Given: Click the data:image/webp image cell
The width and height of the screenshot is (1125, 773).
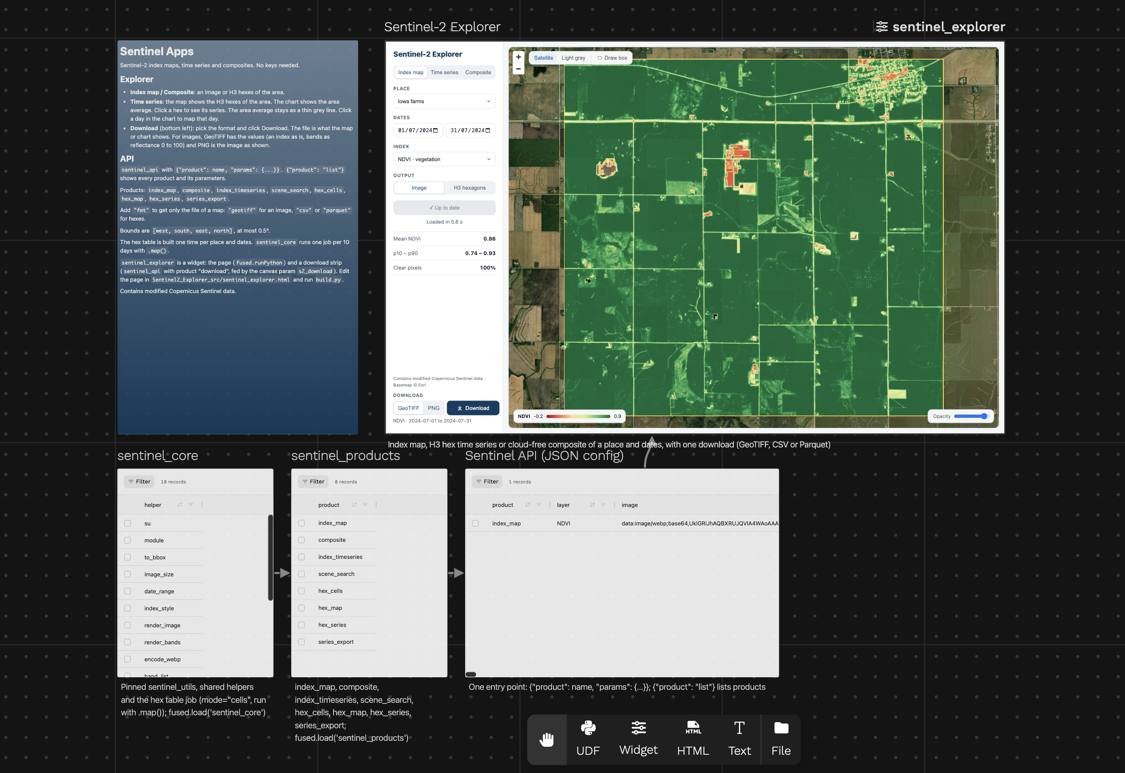Looking at the screenshot, I should [700, 523].
